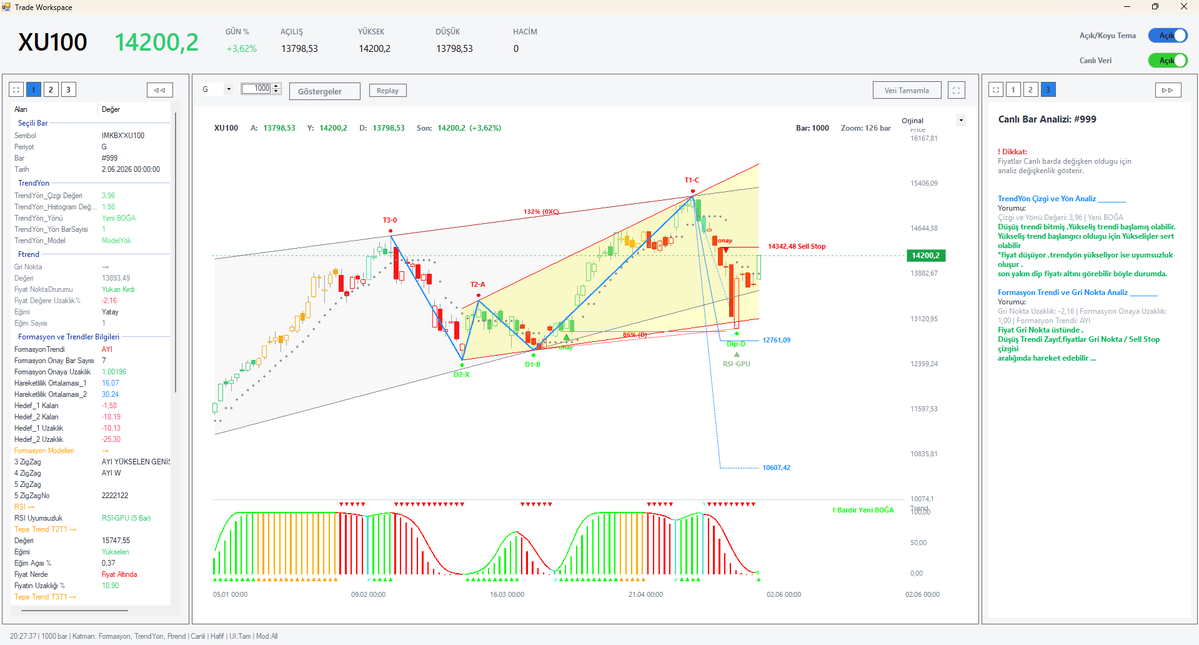This screenshot has height=645, width=1199.
Task: Click the 10607,42 target price label
Action: point(776,468)
